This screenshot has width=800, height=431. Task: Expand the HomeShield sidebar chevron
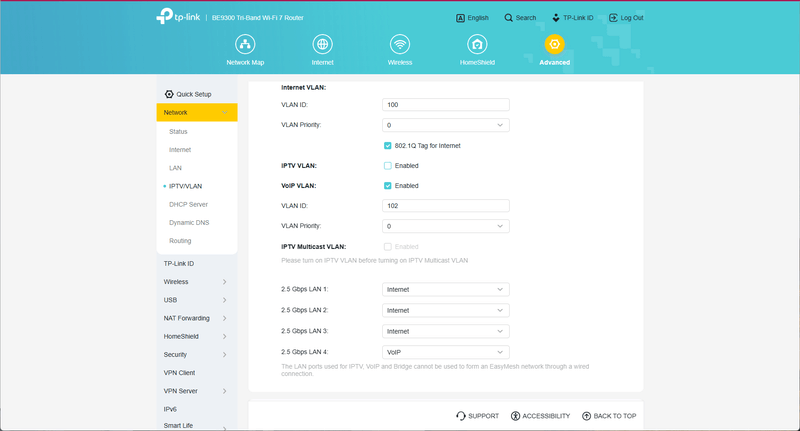point(224,337)
